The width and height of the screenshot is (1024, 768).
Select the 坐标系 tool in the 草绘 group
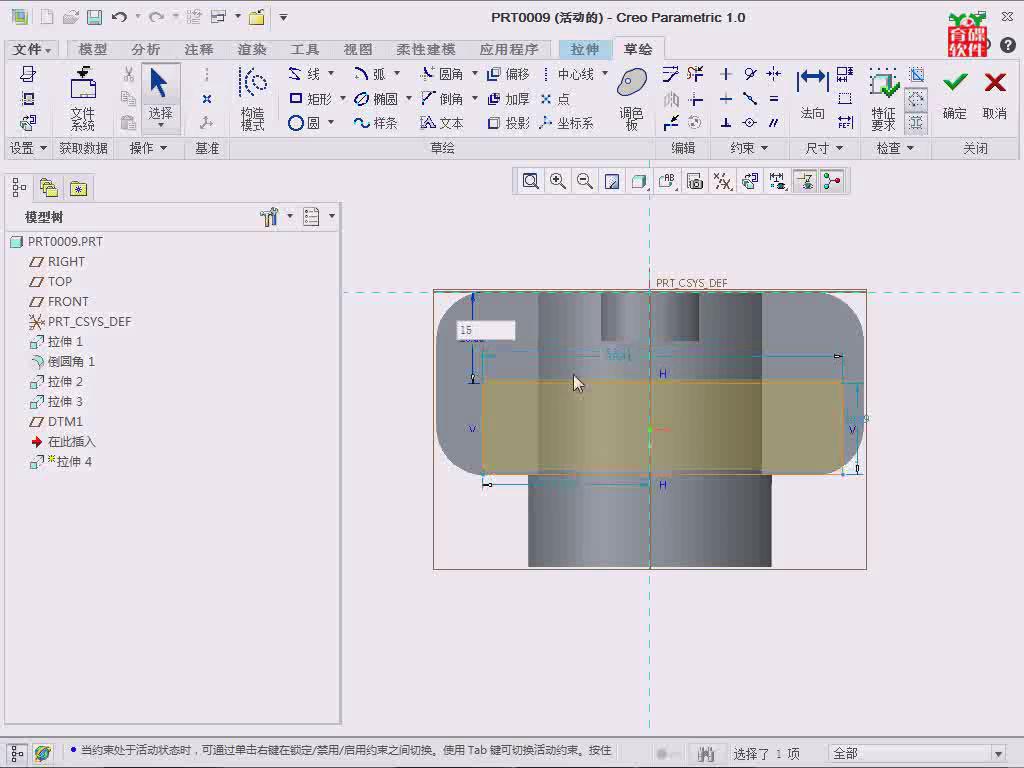566,123
